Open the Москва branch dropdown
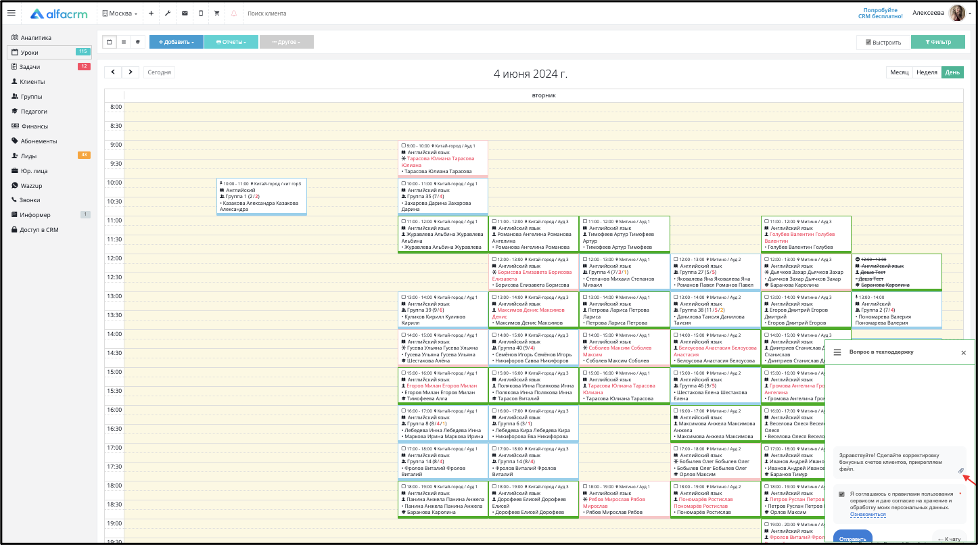Screen dimensions: 979x545 [x=120, y=13]
